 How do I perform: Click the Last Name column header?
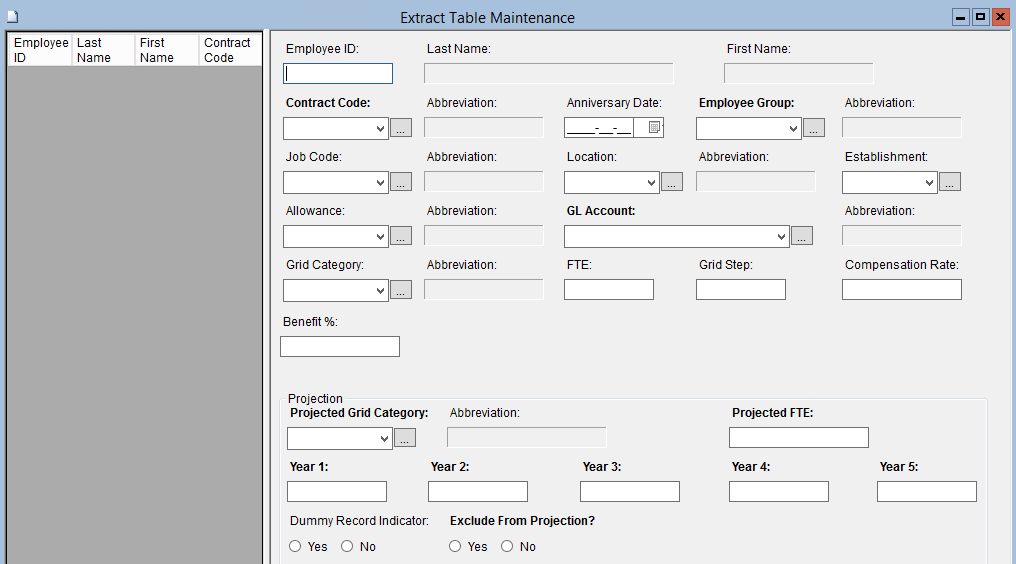(103, 50)
